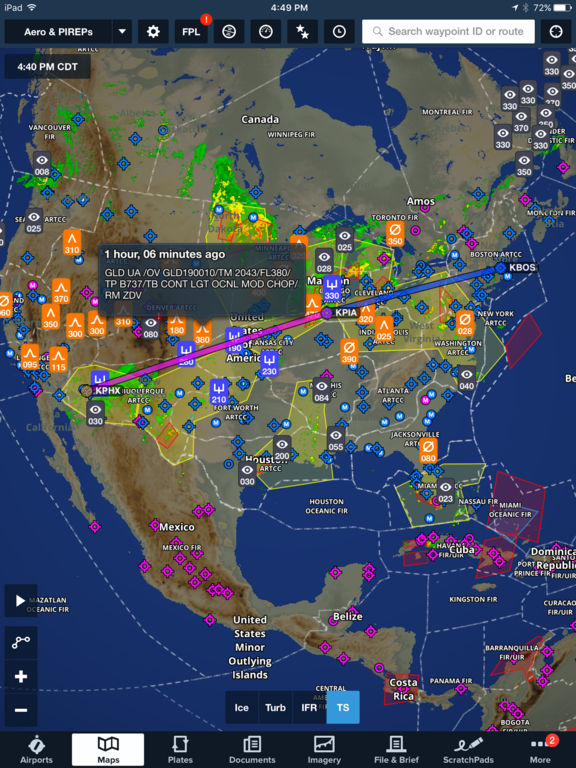Open the globe overlay icon in toolbar
576x768 pixels.
click(229, 32)
